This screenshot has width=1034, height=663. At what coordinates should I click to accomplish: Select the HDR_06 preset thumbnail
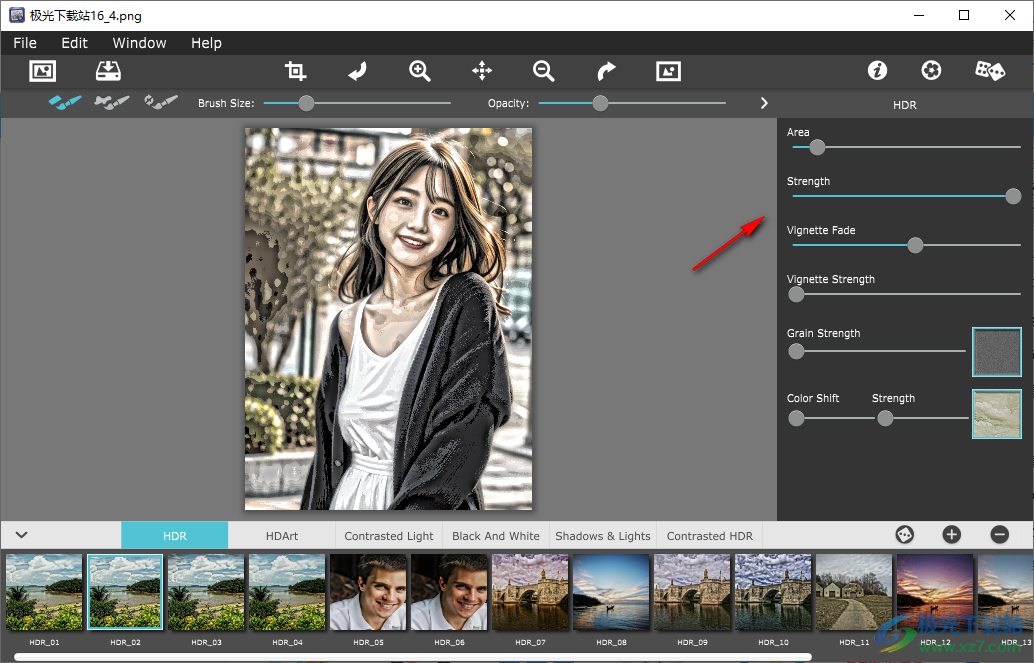449,592
